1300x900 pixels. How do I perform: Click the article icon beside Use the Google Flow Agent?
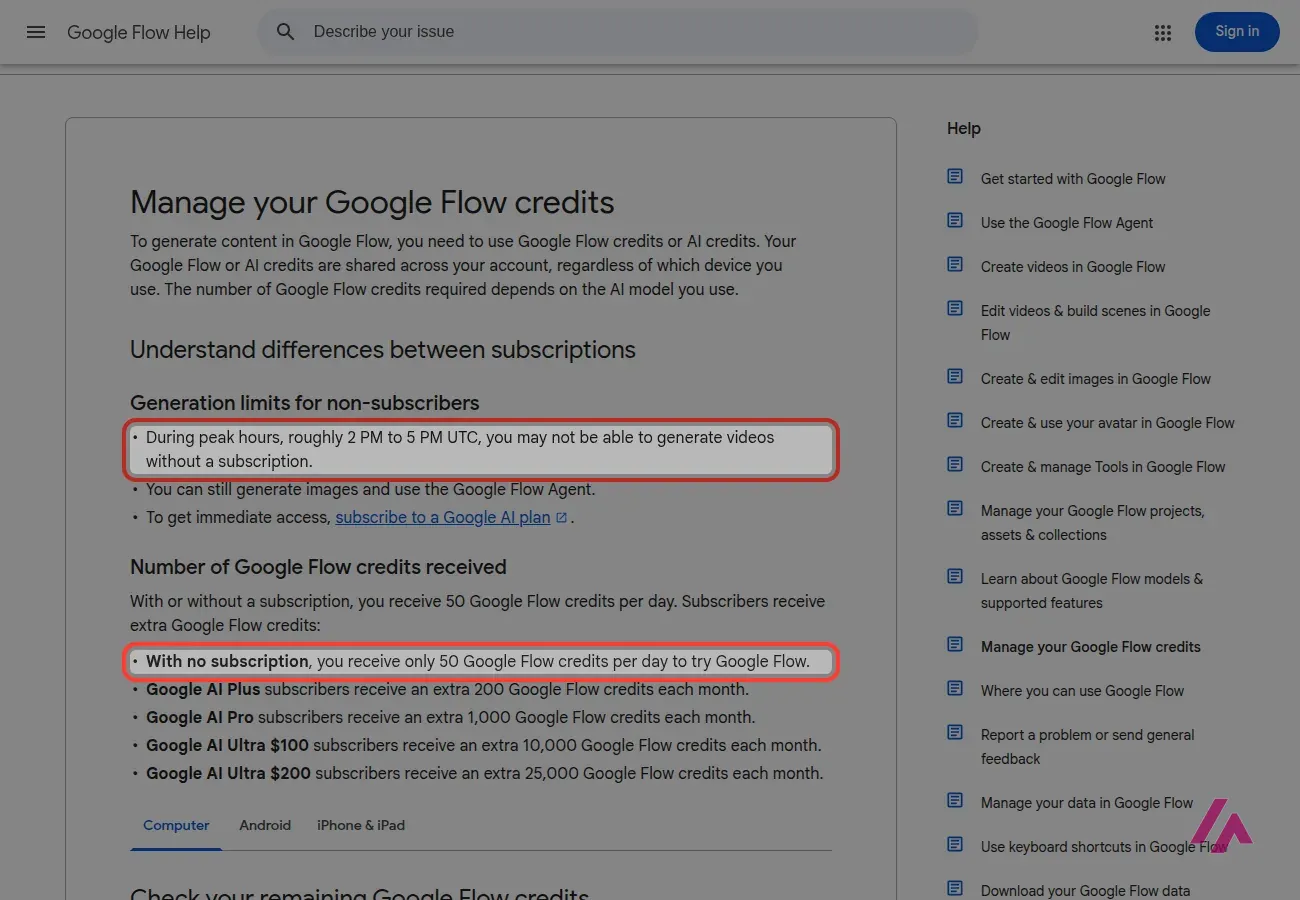pos(955,221)
